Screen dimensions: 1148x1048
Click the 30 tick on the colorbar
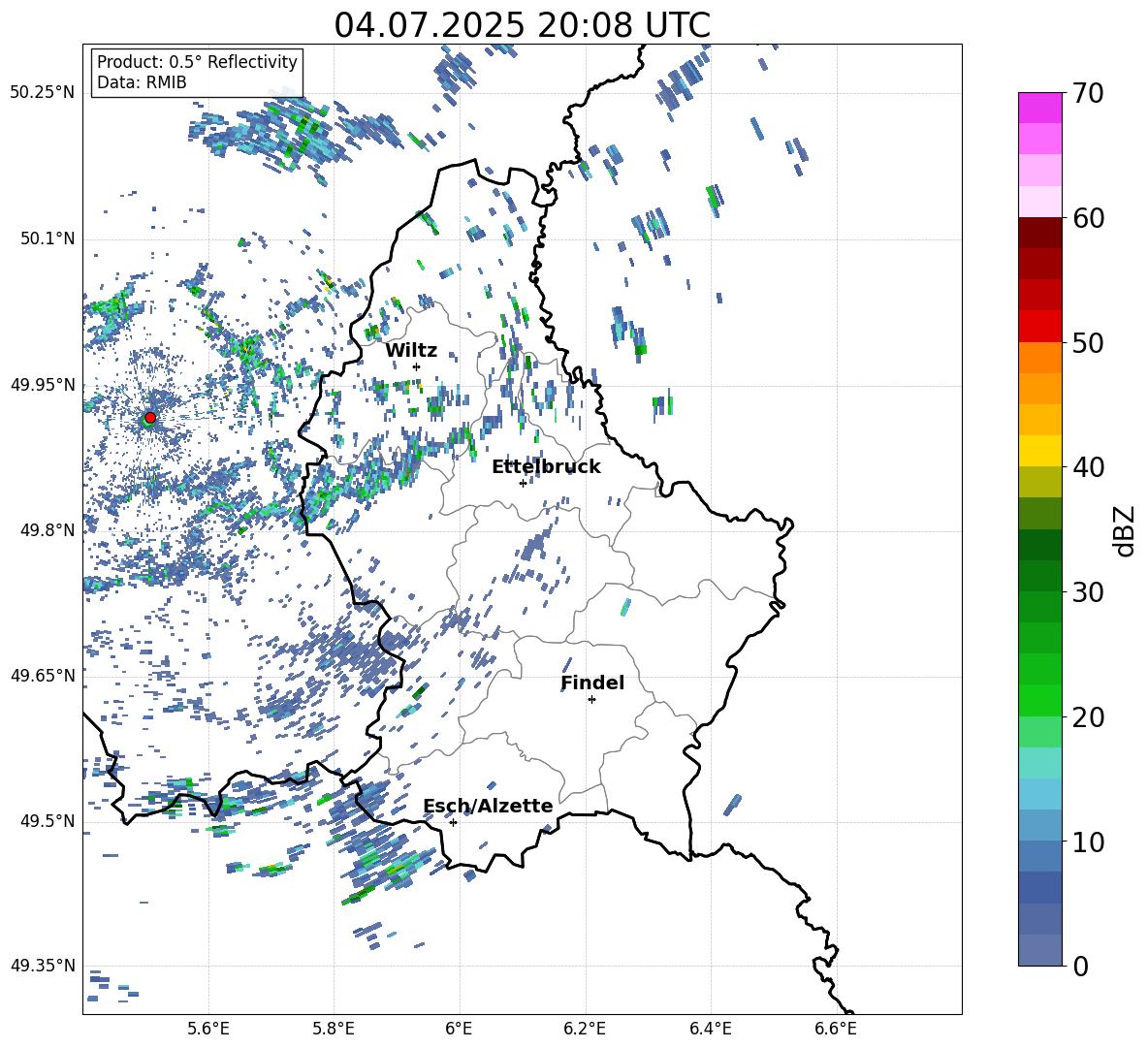coord(1088,591)
